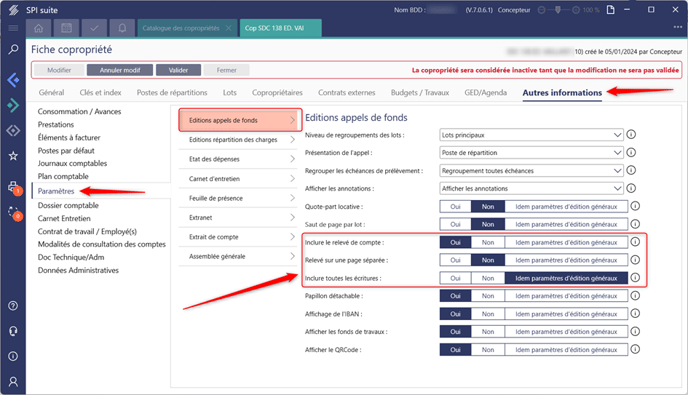The height and width of the screenshot is (395, 688).
Task: Expand Carnet d'entretien section
Action: [238, 179]
